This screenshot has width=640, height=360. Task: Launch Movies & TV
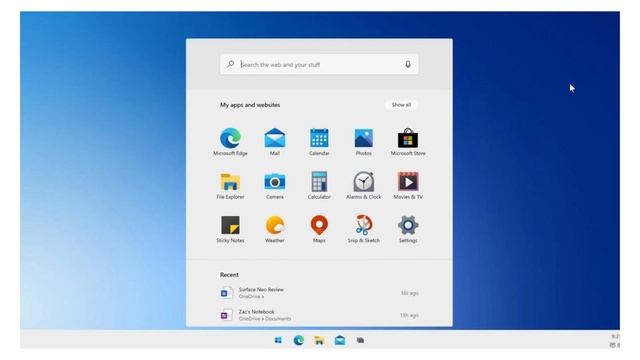(x=408, y=186)
